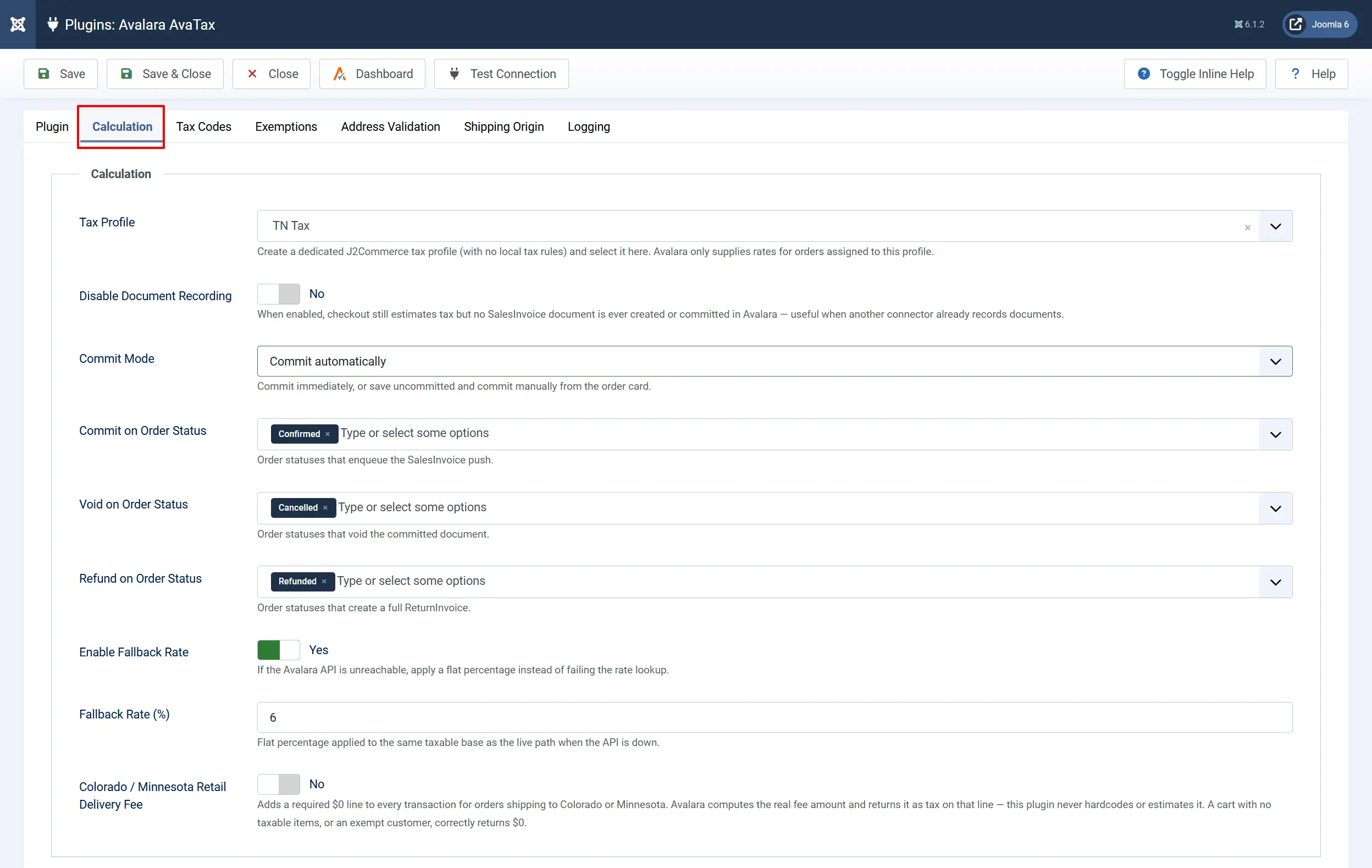This screenshot has width=1372, height=868.
Task: Open the Address Validation tab
Action: point(390,126)
